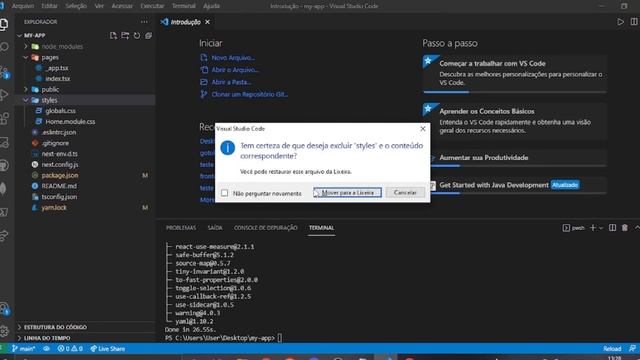Select yarn.lock file
The width and height of the screenshot is (640, 360).
point(54,207)
